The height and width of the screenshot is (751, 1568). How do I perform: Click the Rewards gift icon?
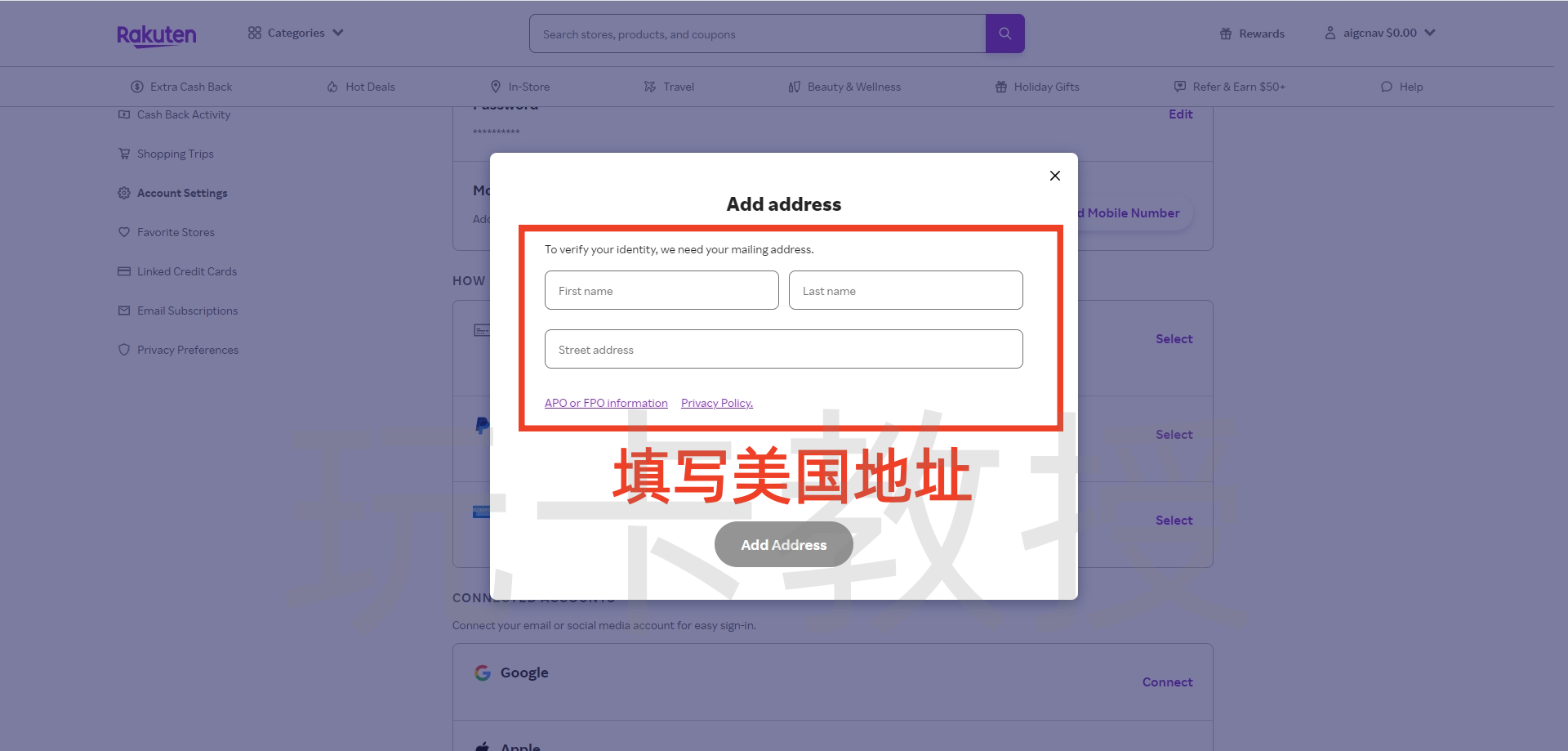click(x=1225, y=34)
